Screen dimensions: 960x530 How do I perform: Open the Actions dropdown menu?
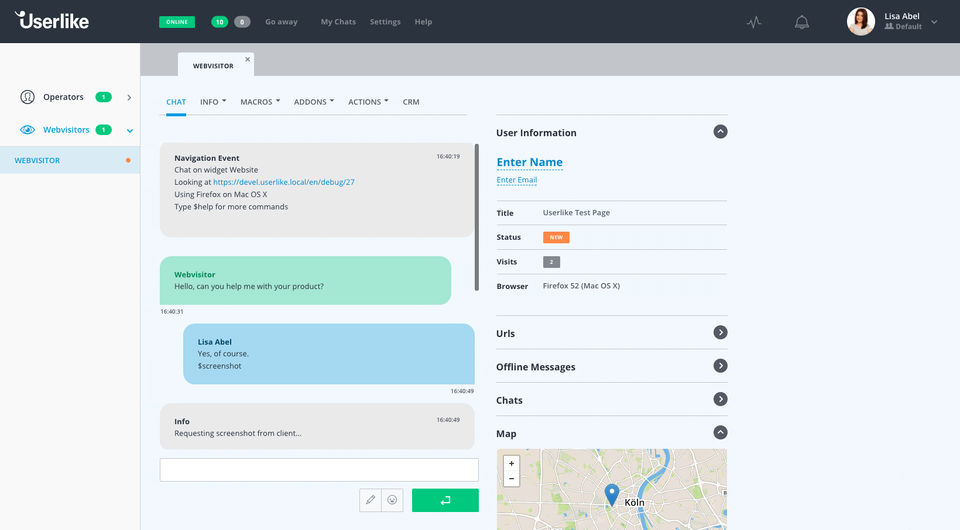click(x=368, y=102)
